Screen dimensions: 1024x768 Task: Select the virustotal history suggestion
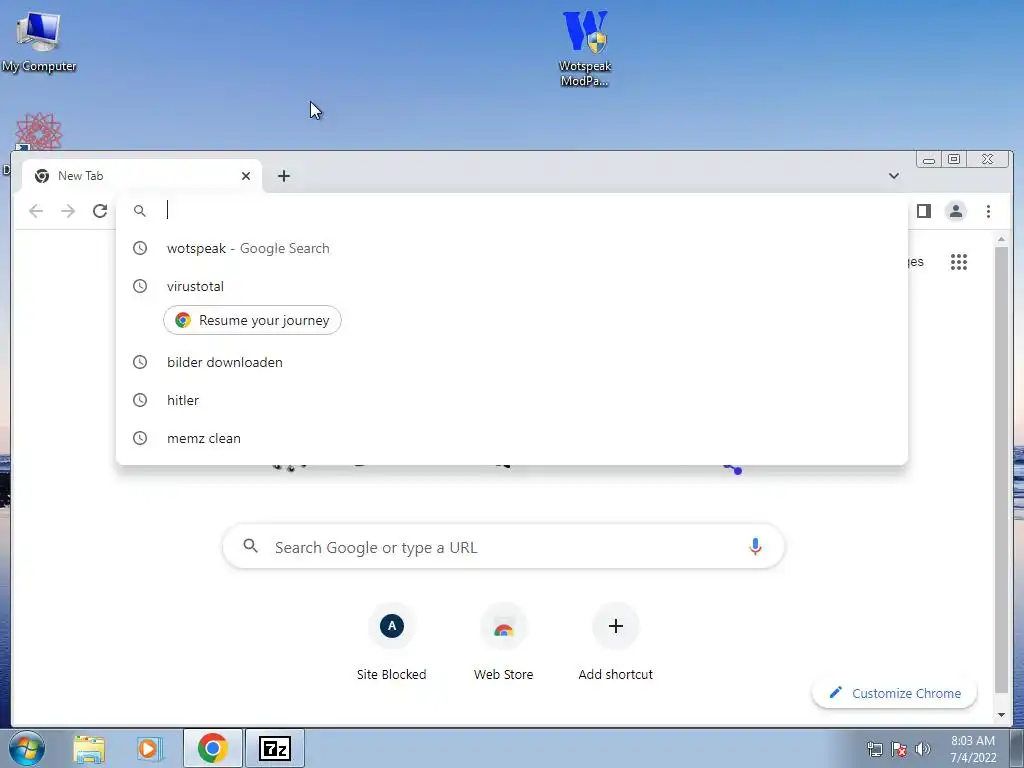tap(511, 286)
